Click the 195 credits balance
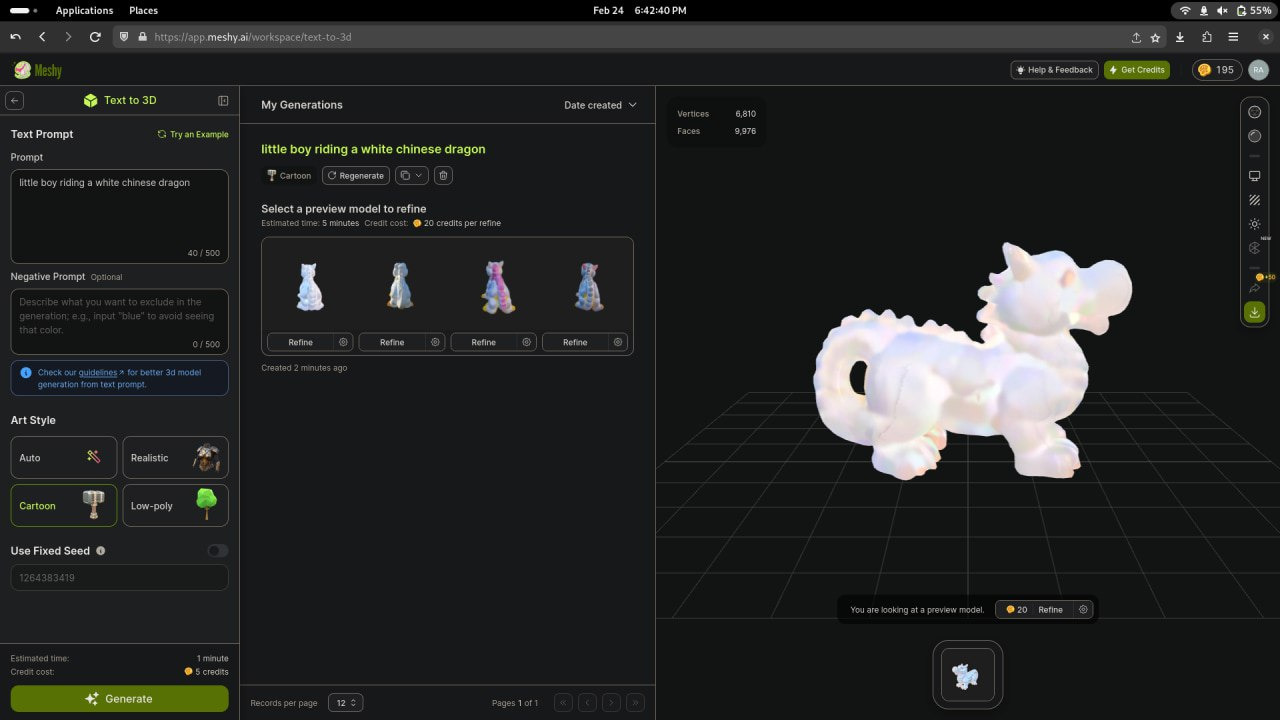The height and width of the screenshot is (720, 1280). pos(1217,70)
